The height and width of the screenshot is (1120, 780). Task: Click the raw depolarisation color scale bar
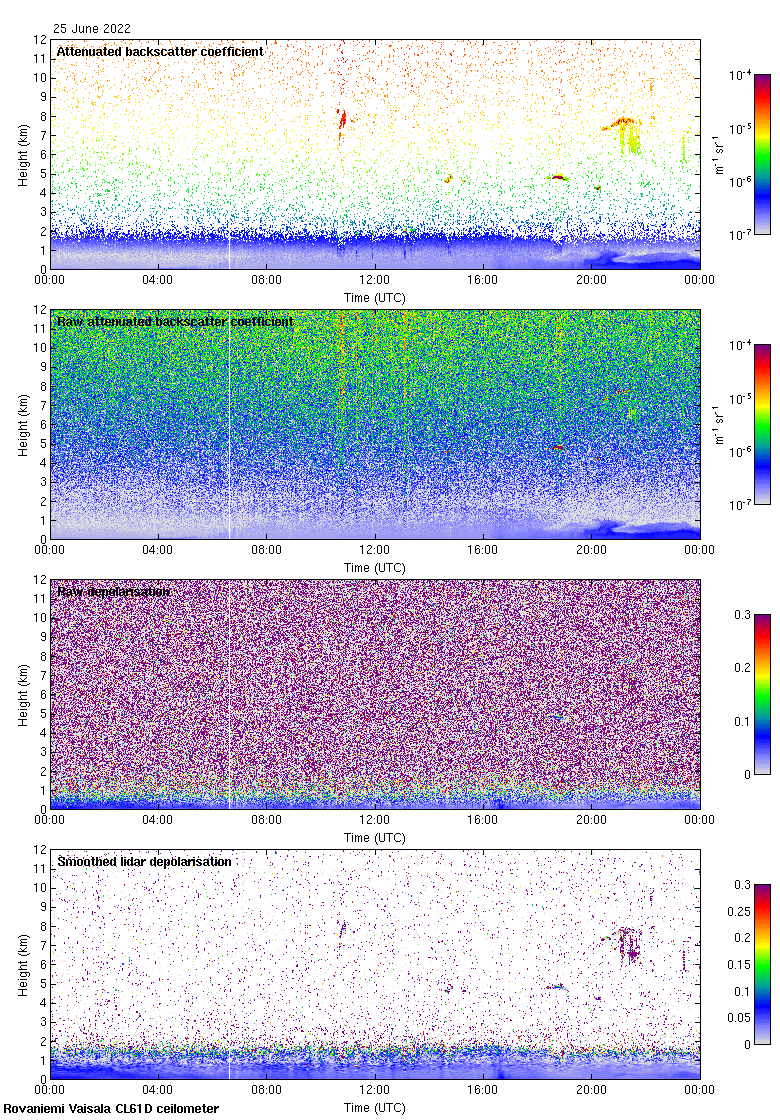[762, 694]
